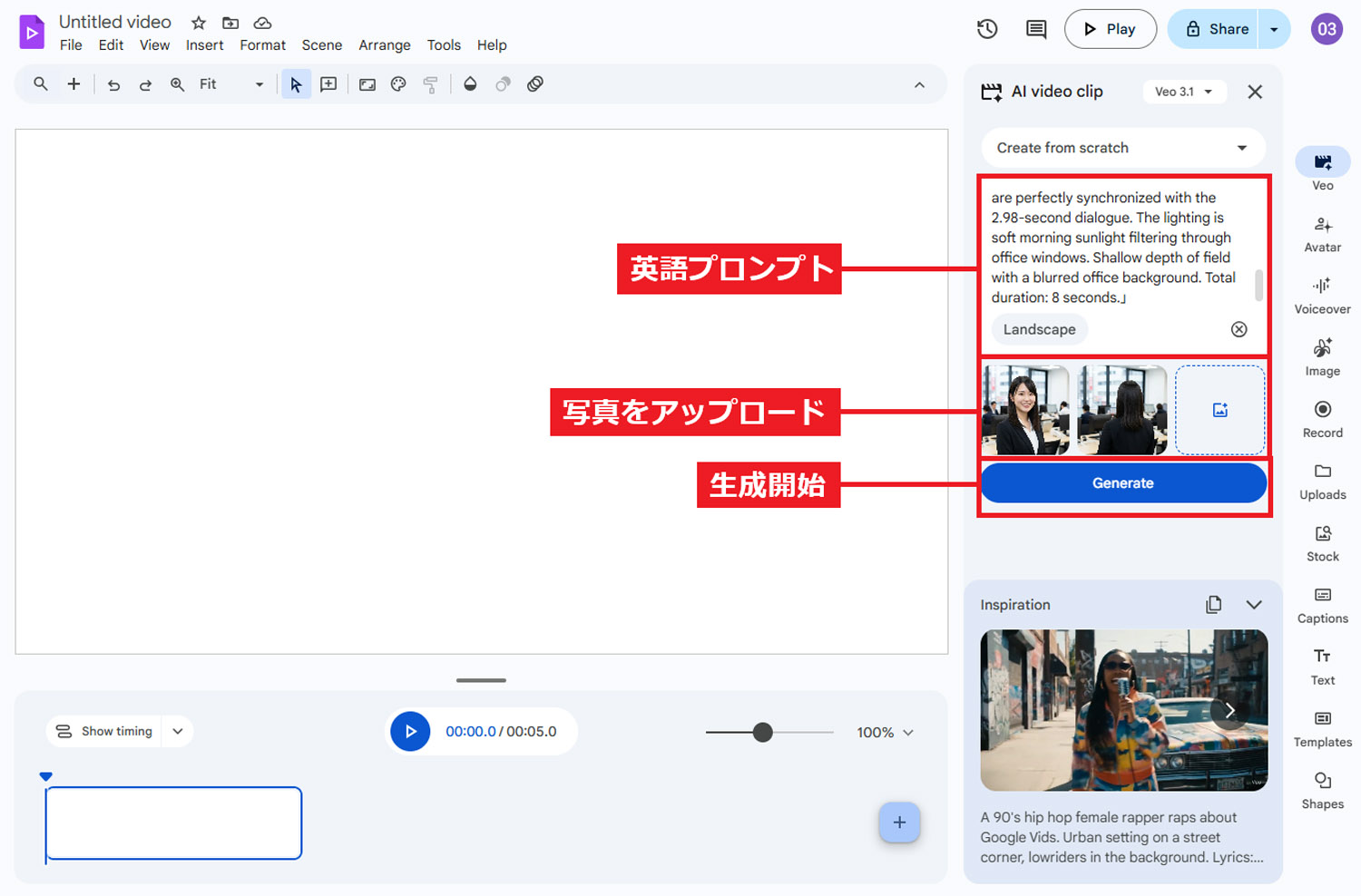
Task: Open the Insert menu
Action: 204,44
